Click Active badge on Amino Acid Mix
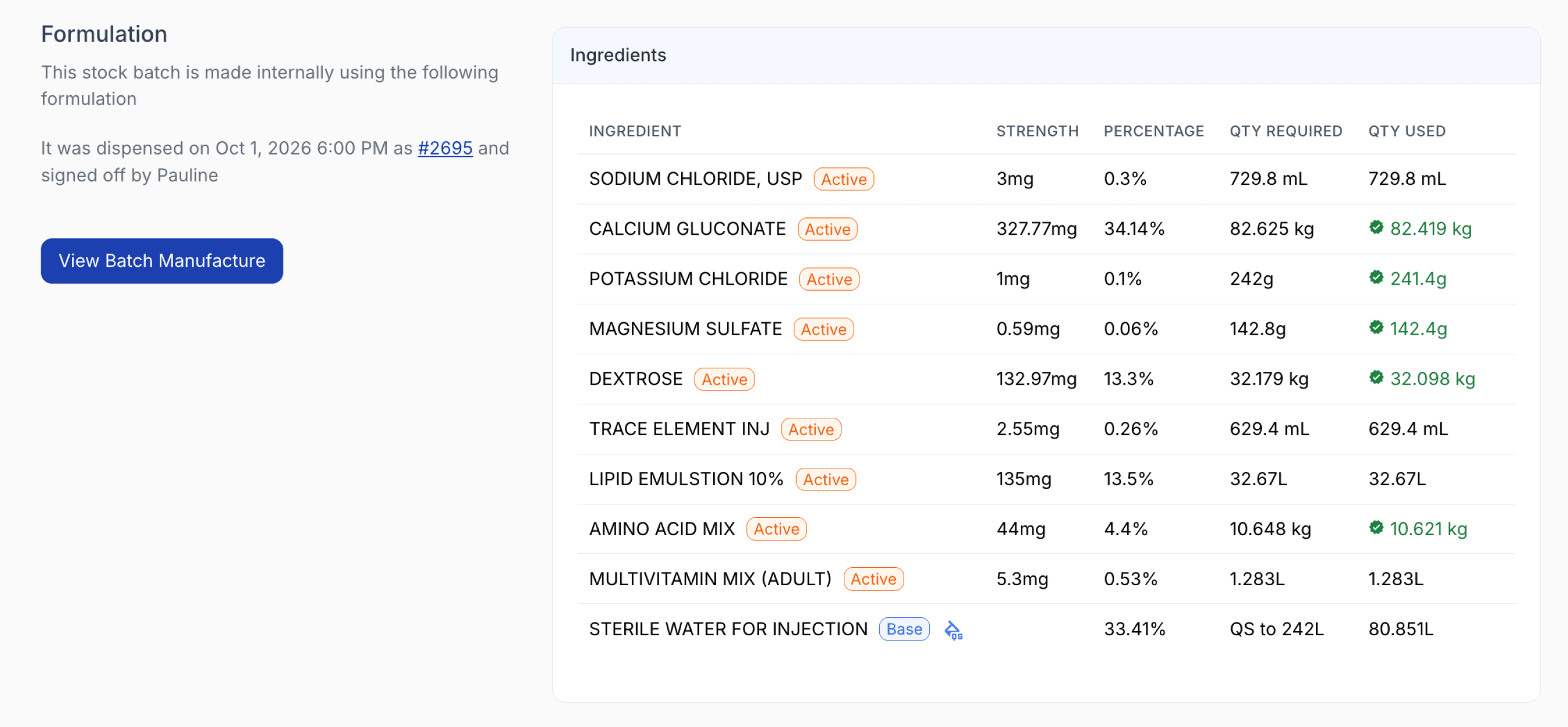 (x=776, y=529)
